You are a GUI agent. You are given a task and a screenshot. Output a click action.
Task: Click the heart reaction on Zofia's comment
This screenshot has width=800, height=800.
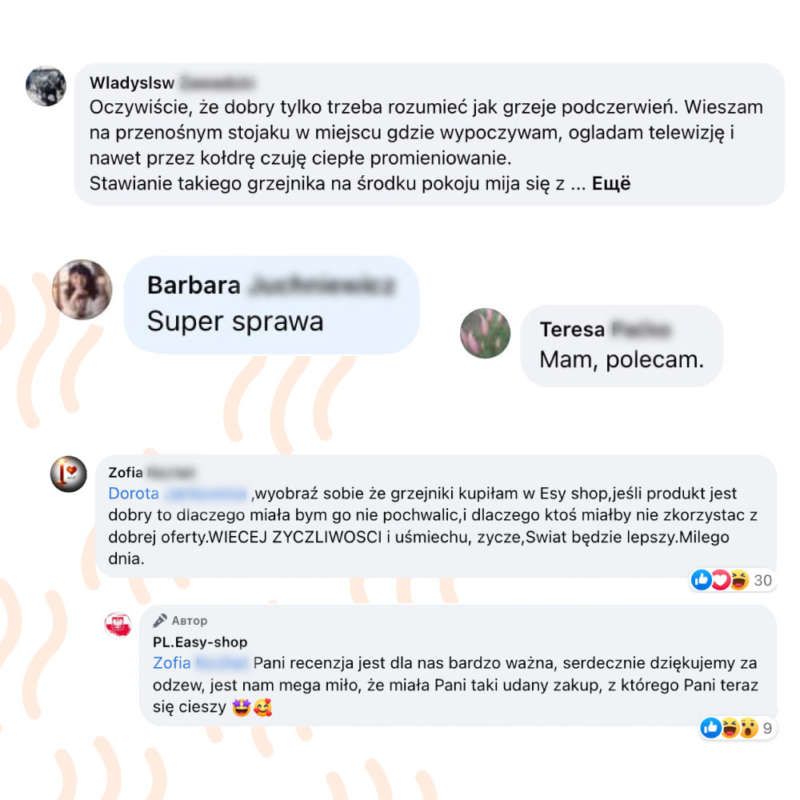(720, 580)
